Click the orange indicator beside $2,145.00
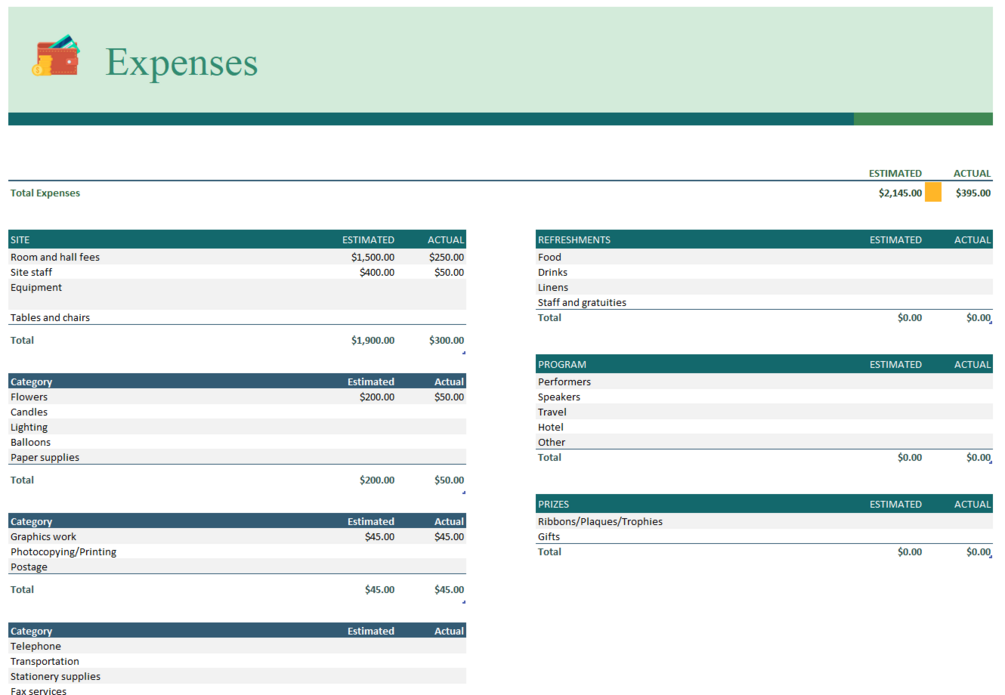Viewport: 1005px width, 695px height. click(933, 192)
